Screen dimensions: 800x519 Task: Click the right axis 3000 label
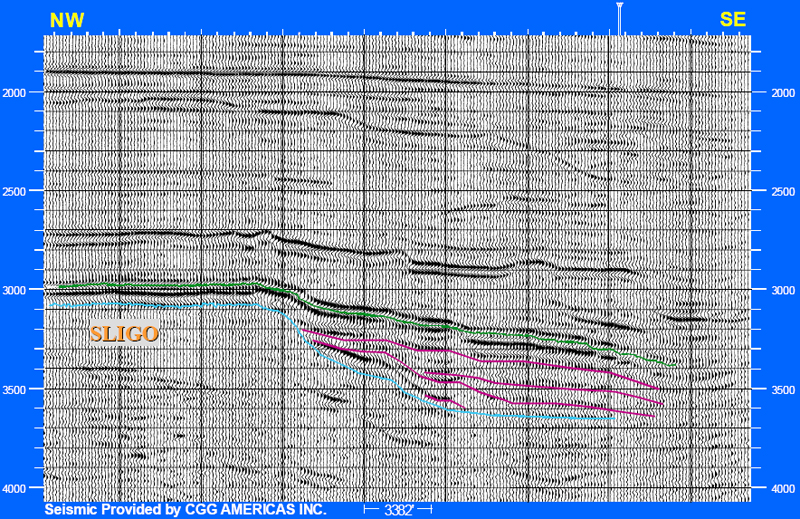[x=783, y=290]
